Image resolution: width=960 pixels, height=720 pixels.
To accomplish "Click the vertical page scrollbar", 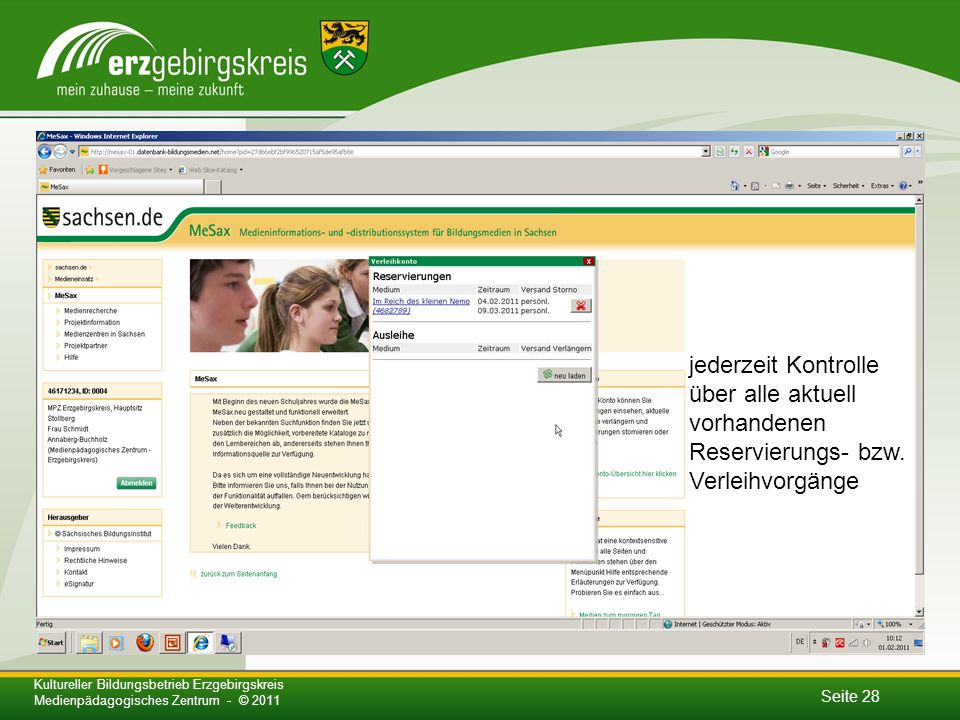I will (x=918, y=389).
